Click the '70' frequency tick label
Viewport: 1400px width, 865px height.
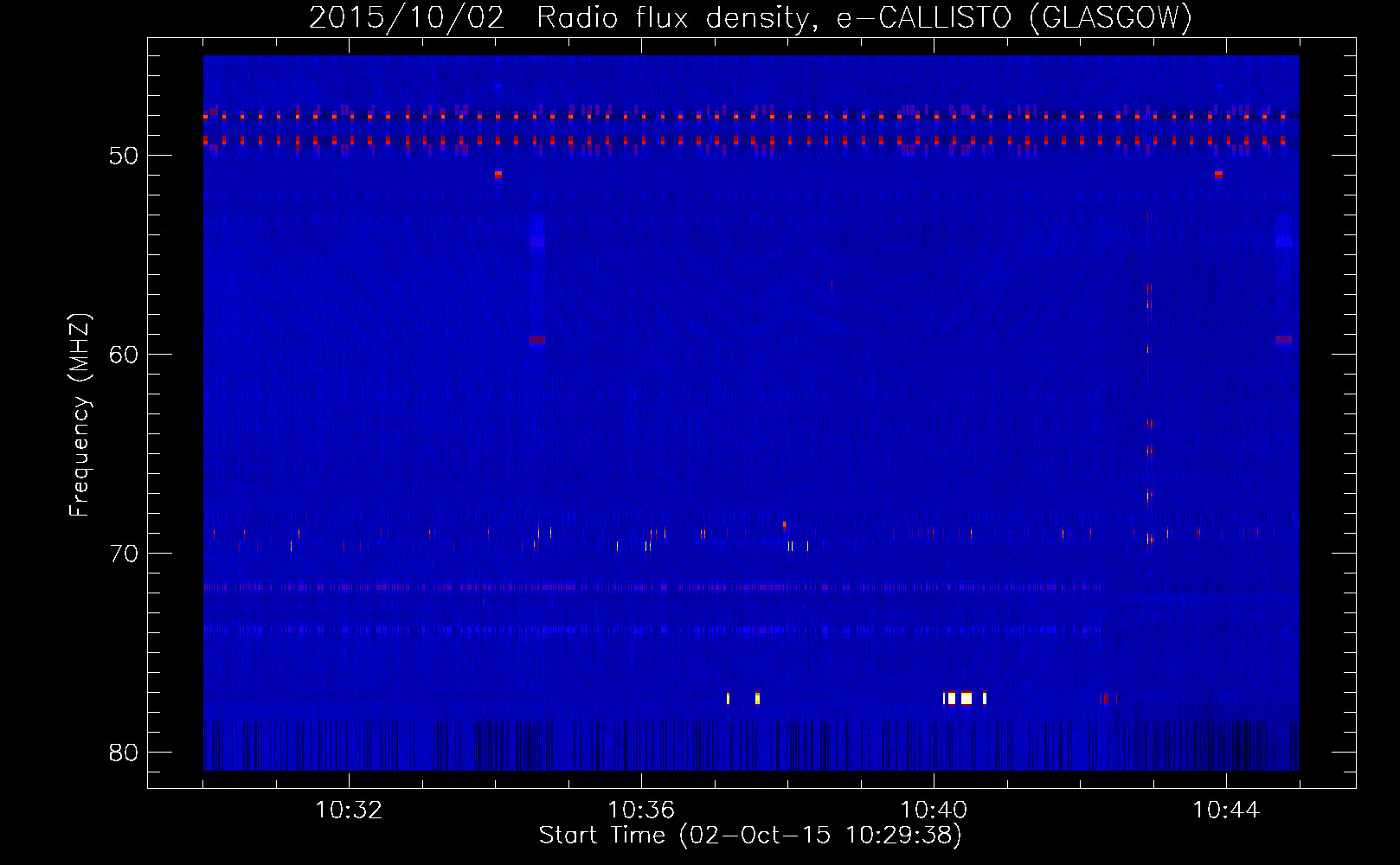point(124,554)
